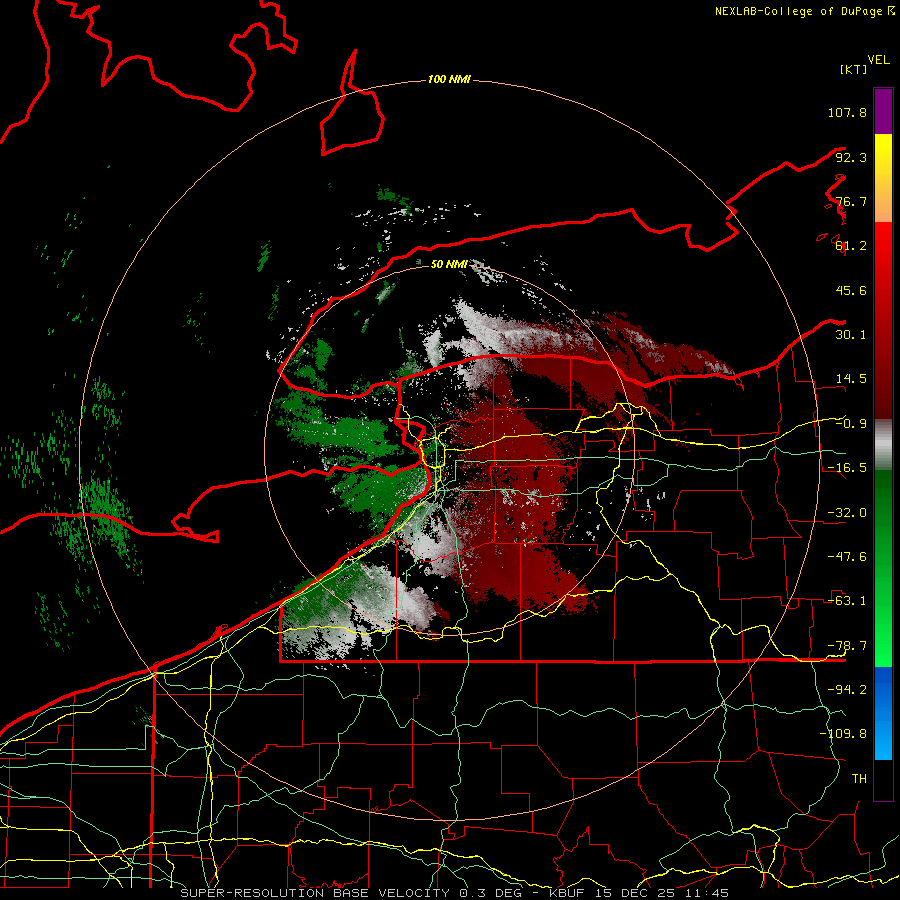Click the TH legend label

click(x=859, y=779)
